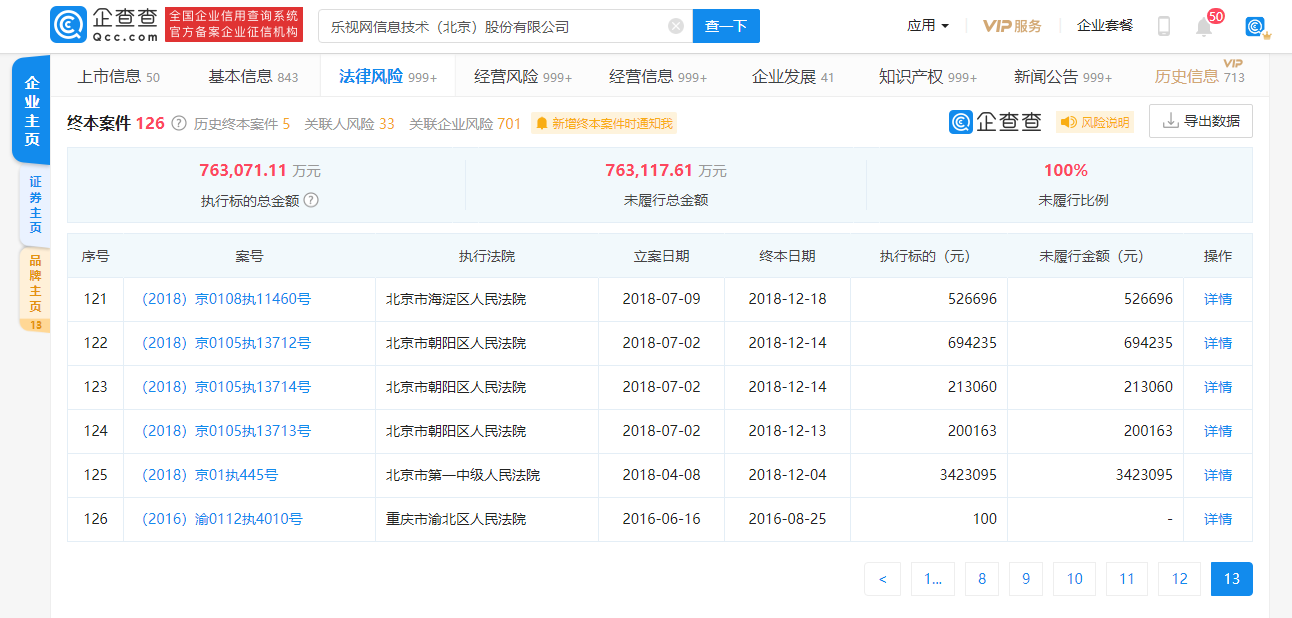Open notifications via the bell icon showing 50

tap(1204, 25)
